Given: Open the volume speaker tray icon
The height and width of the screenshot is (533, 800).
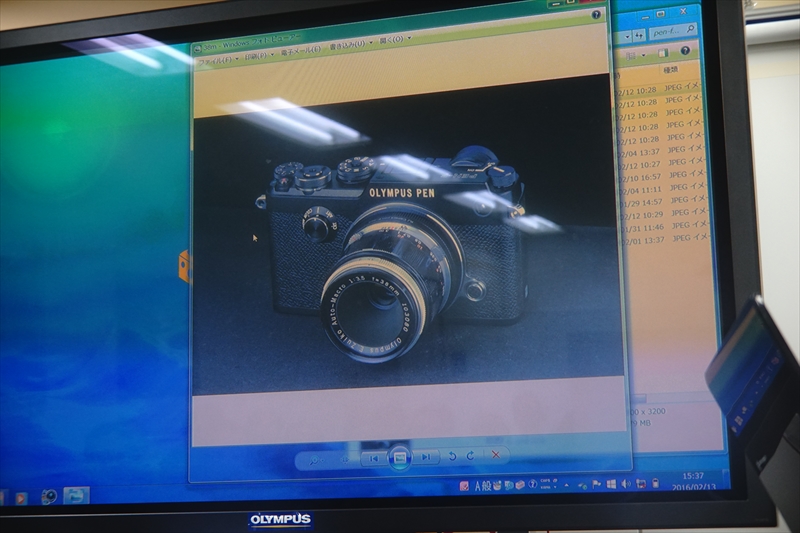Looking at the screenshot, I should tap(626, 484).
